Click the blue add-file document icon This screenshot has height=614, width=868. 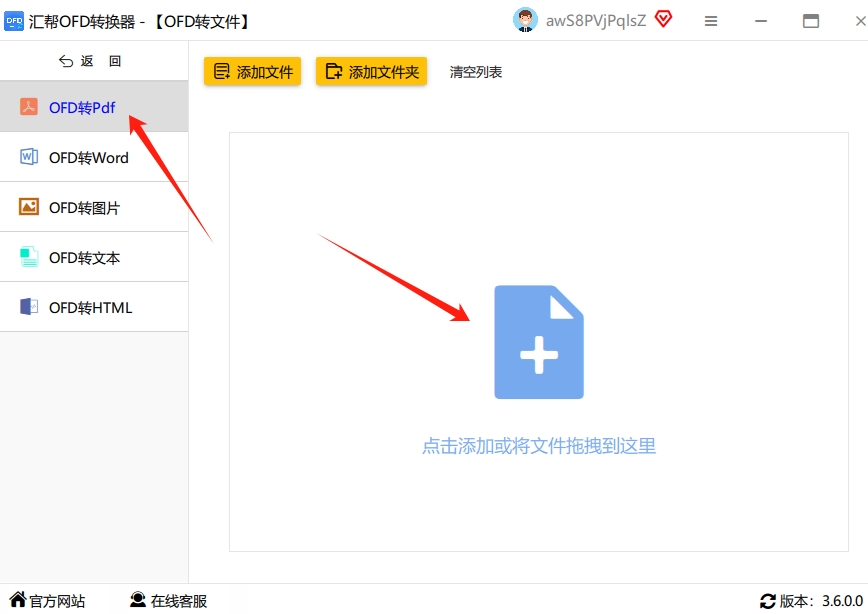[x=539, y=342]
